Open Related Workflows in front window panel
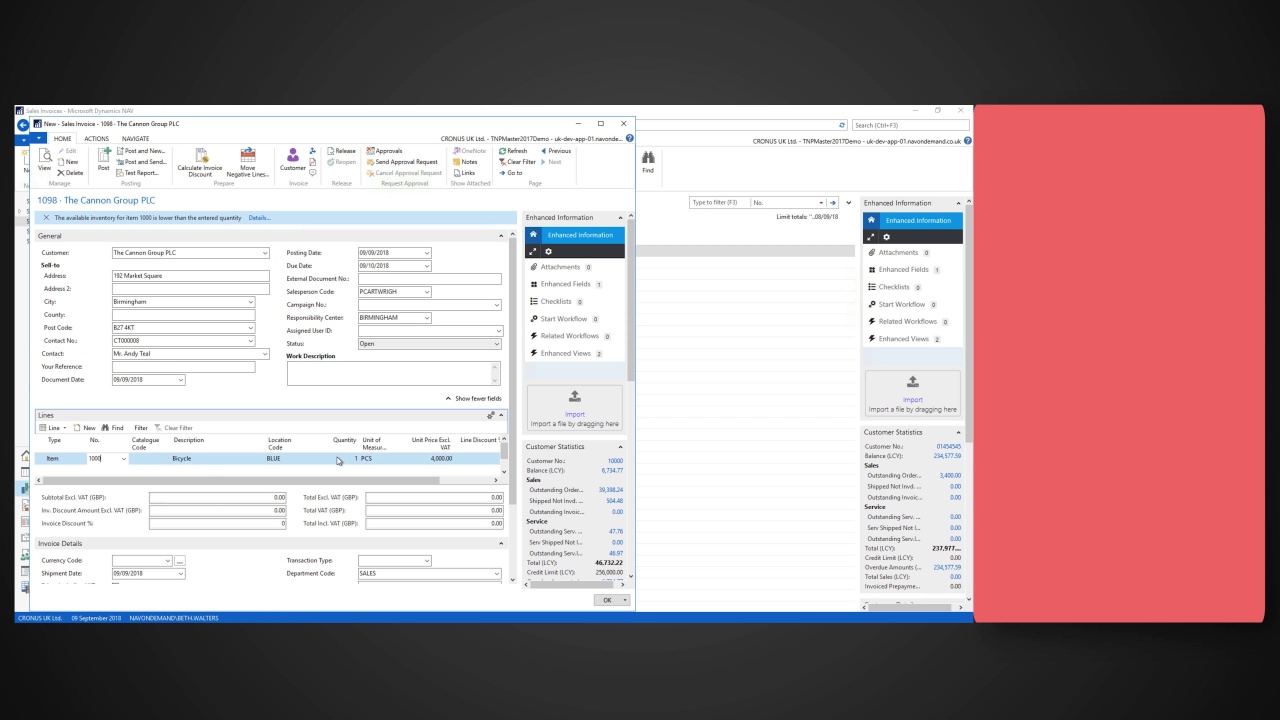Viewport: 1280px width, 720px height. [570, 335]
